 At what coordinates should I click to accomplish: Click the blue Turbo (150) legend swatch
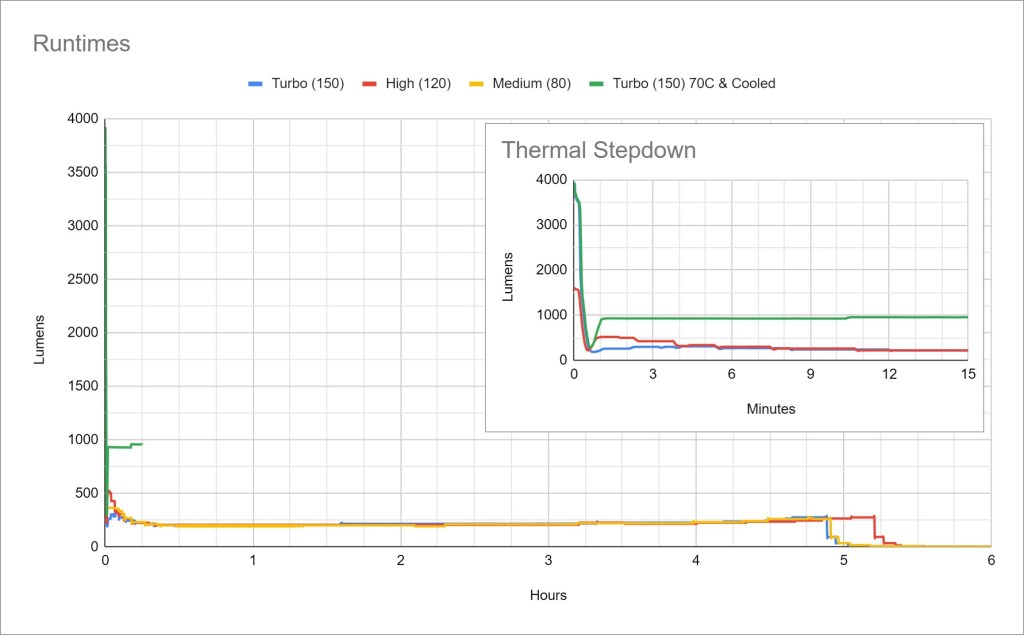[x=256, y=84]
